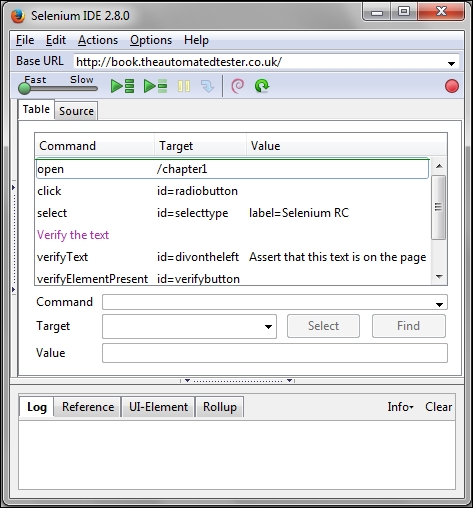The width and height of the screenshot is (473, 508).
Task: Open the Info log level menu
Action: 400,407
